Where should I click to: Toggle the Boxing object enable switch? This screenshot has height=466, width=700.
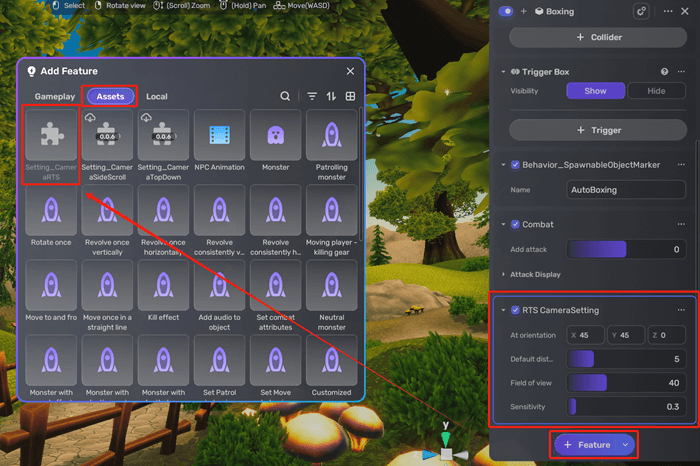506,11
